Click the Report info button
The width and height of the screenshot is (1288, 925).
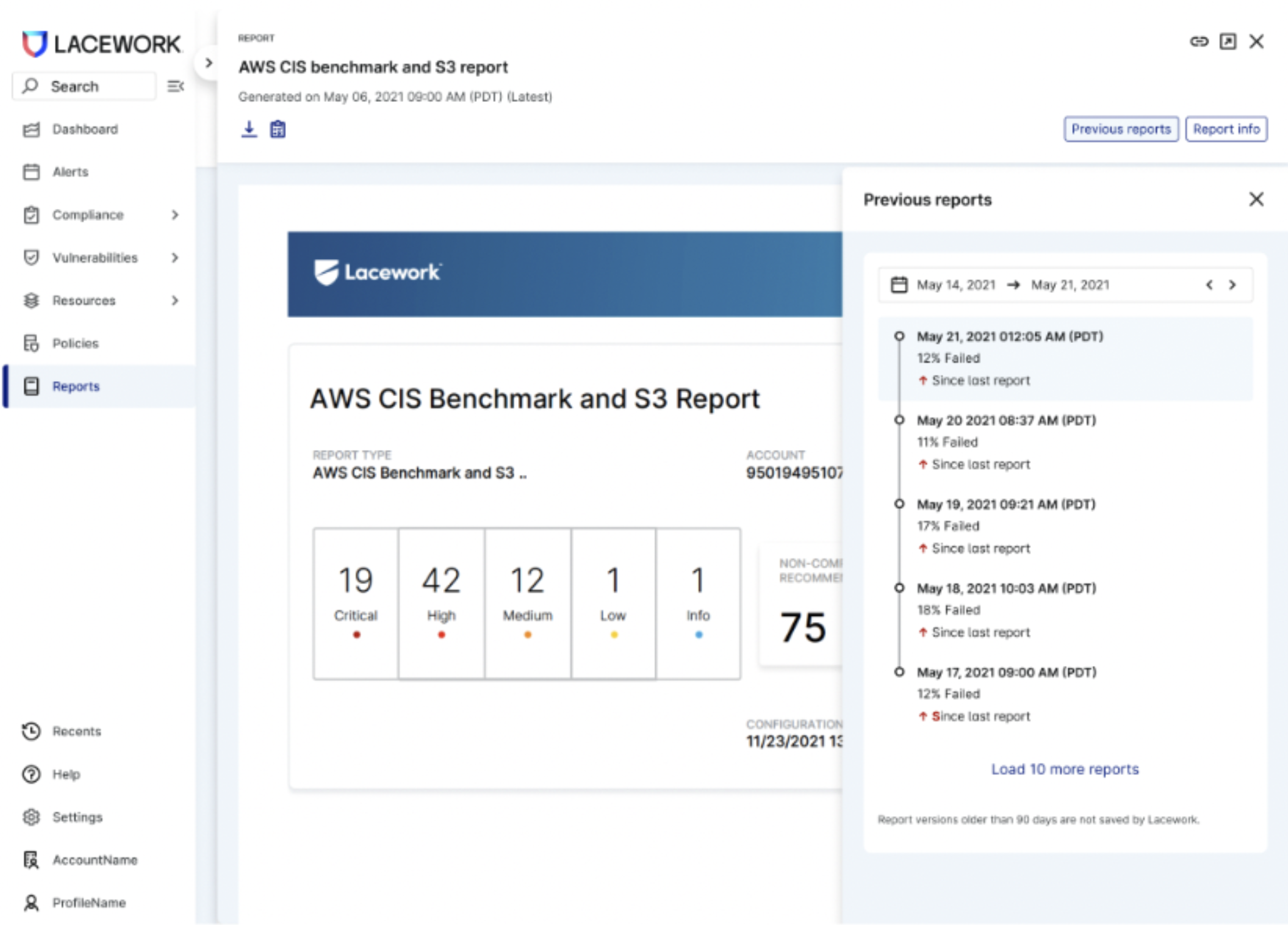[x=1225, y=130]
